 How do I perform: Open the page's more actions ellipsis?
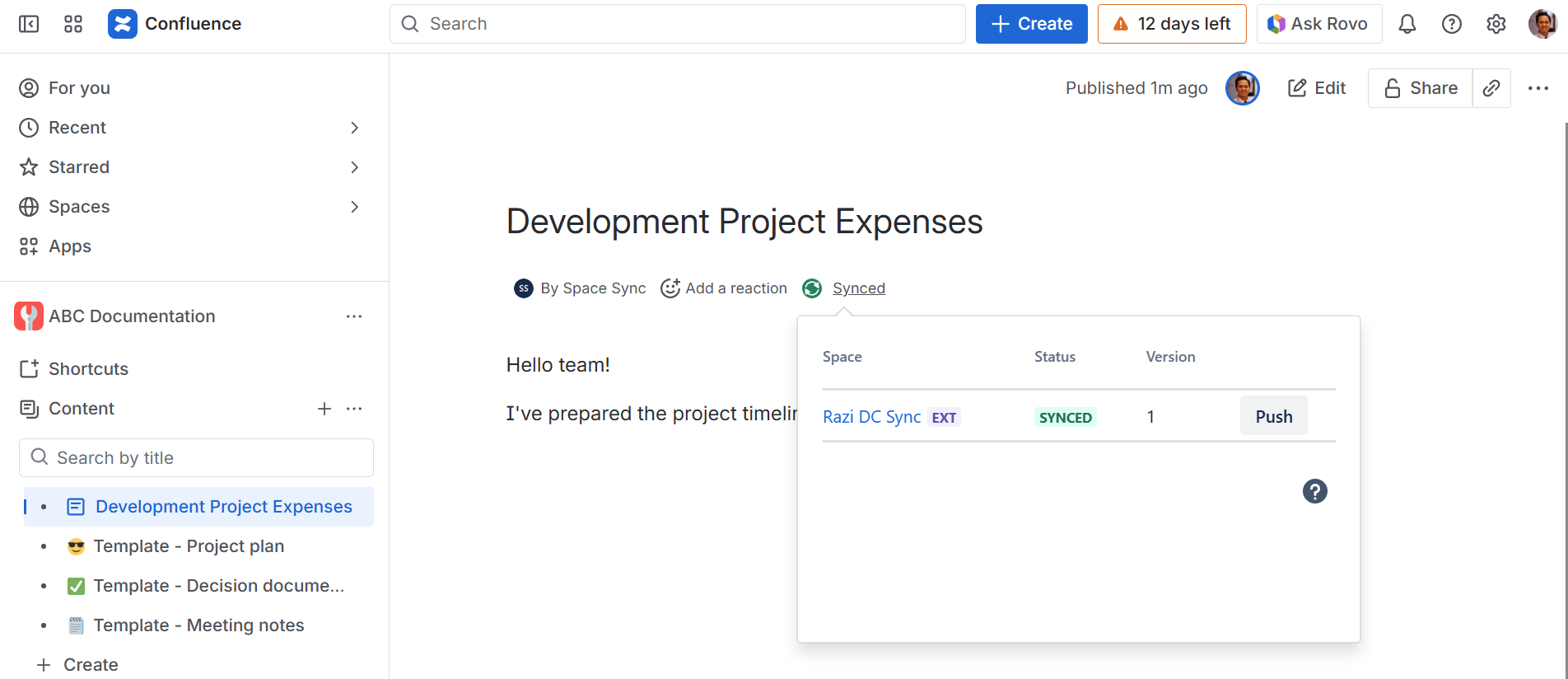(x=1538, y=88)
